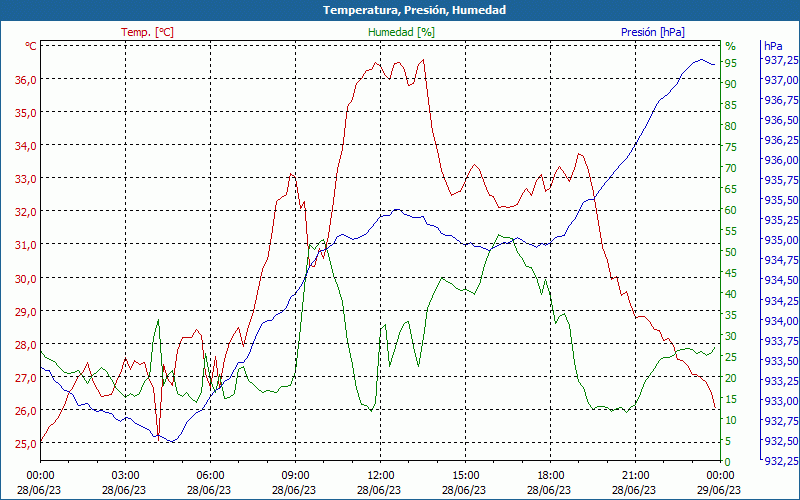
Task: Click the 75 humidity axis value
Action: (x=731, y=147)
